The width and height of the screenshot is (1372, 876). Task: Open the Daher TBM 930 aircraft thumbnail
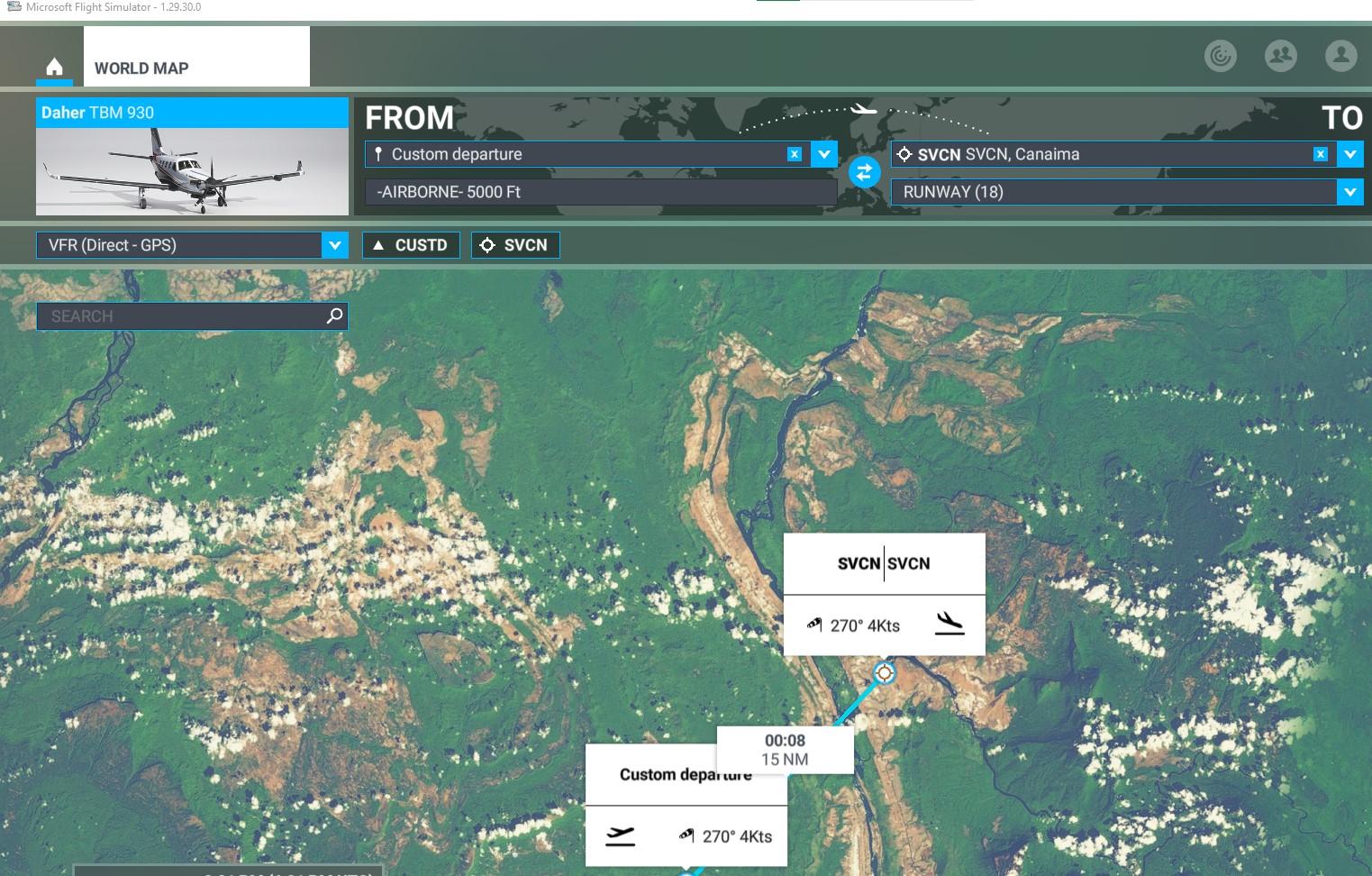click(192, 171)
